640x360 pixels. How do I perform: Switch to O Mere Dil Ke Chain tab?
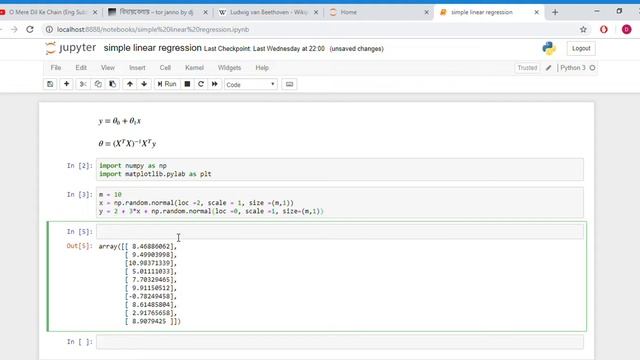[x=47, y=12]
